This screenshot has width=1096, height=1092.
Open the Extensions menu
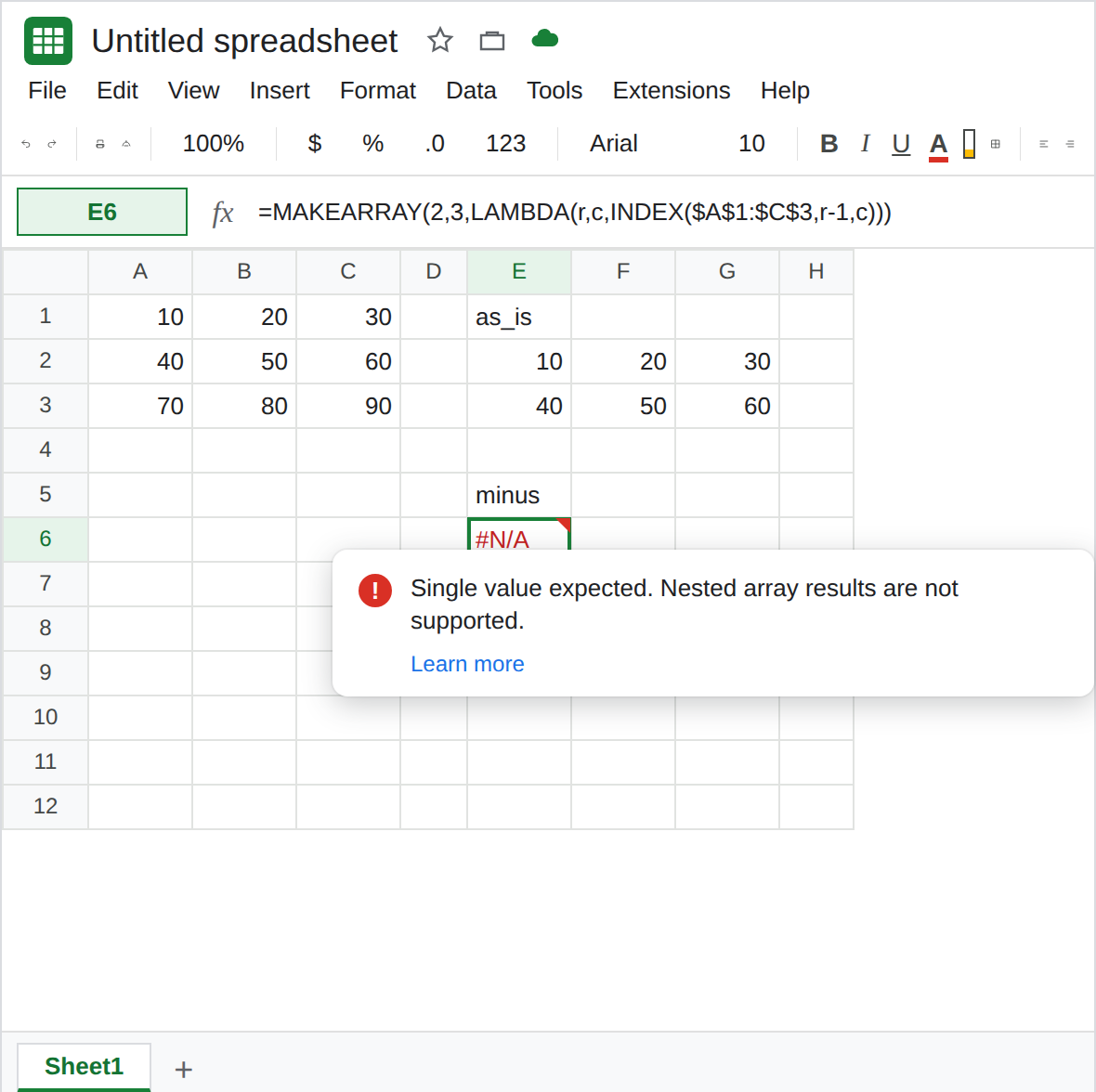[671, 90]
